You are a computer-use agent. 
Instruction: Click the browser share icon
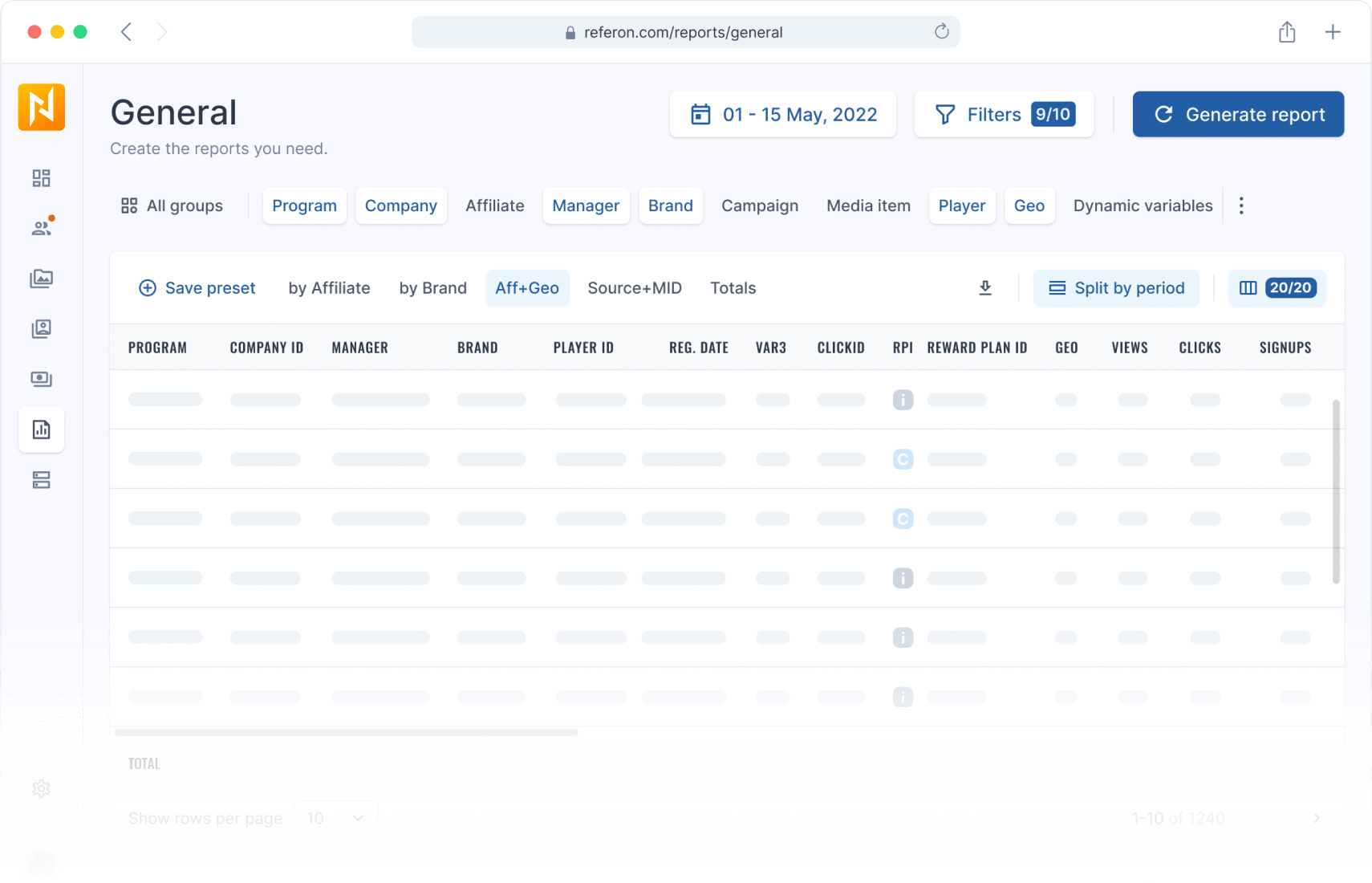tap(1287, 32)
